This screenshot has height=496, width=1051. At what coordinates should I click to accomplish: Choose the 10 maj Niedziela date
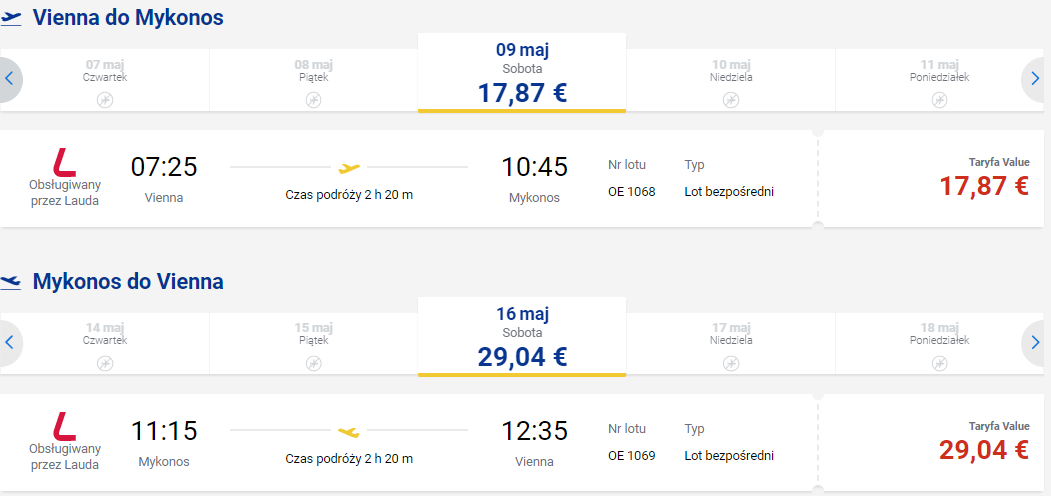[731, 80]
